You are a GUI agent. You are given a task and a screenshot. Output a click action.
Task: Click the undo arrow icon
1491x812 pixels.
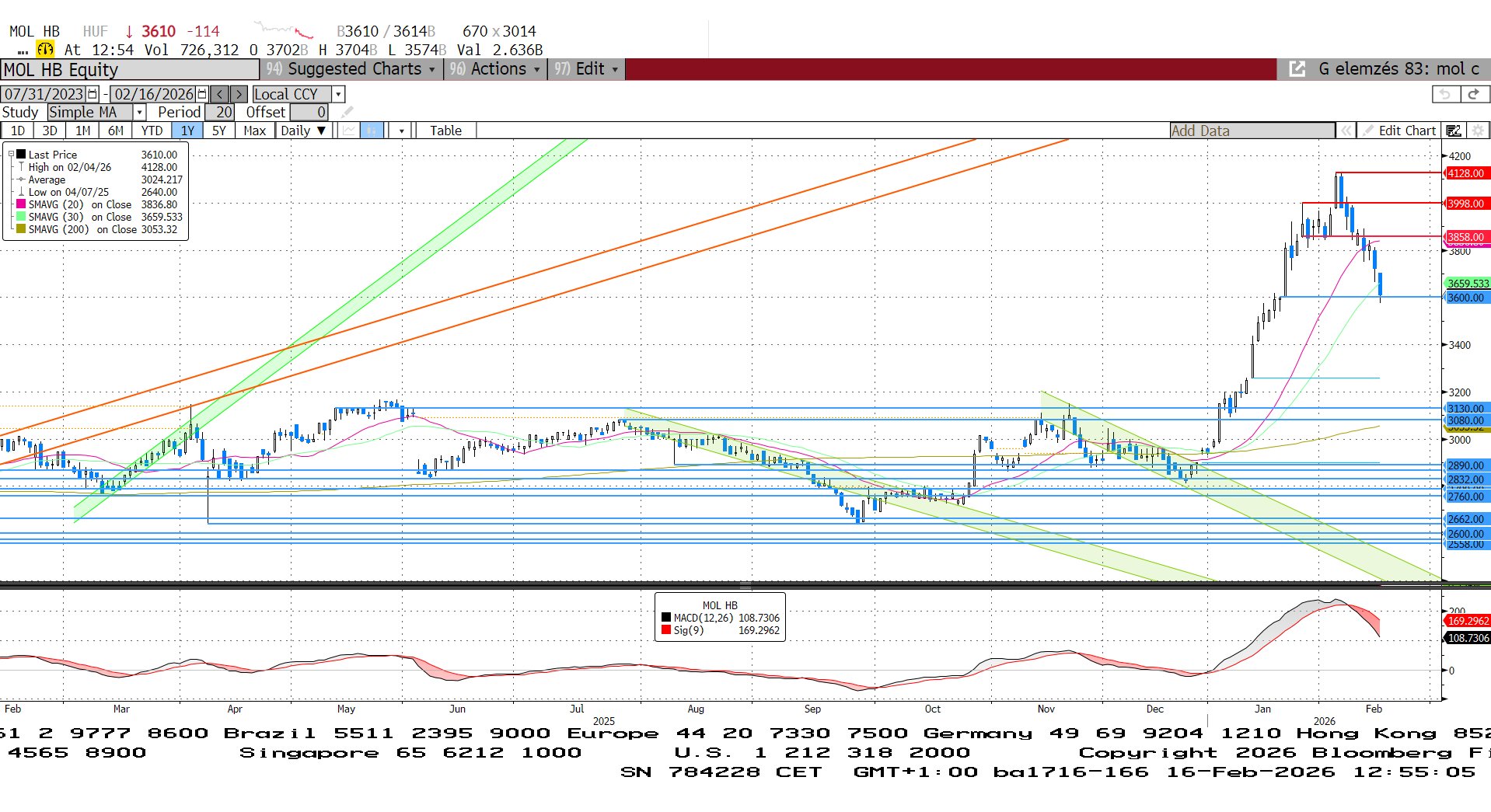pos(1445,94)
